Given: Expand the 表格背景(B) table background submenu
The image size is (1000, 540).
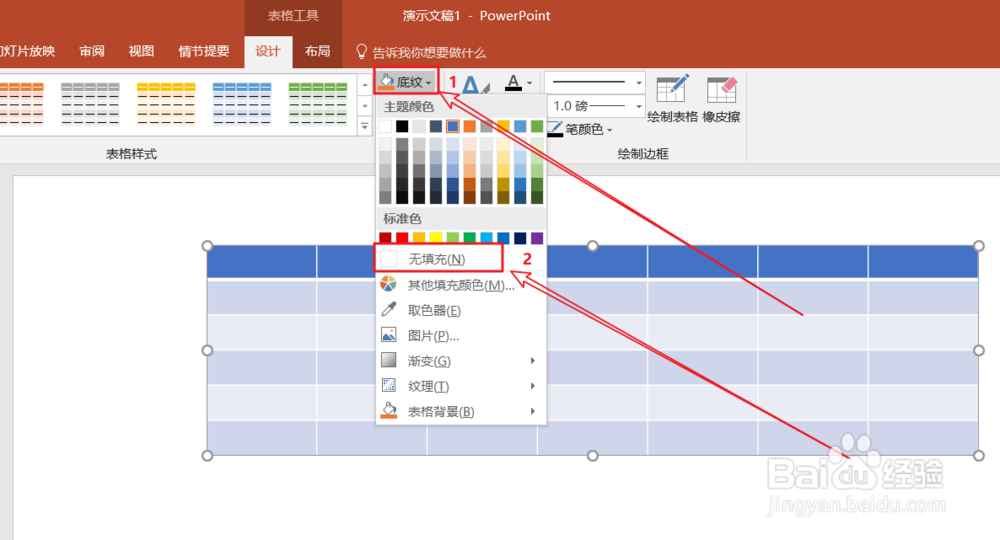Looking at the screenshot, I should pyautogui.click(x=460, y=412).
